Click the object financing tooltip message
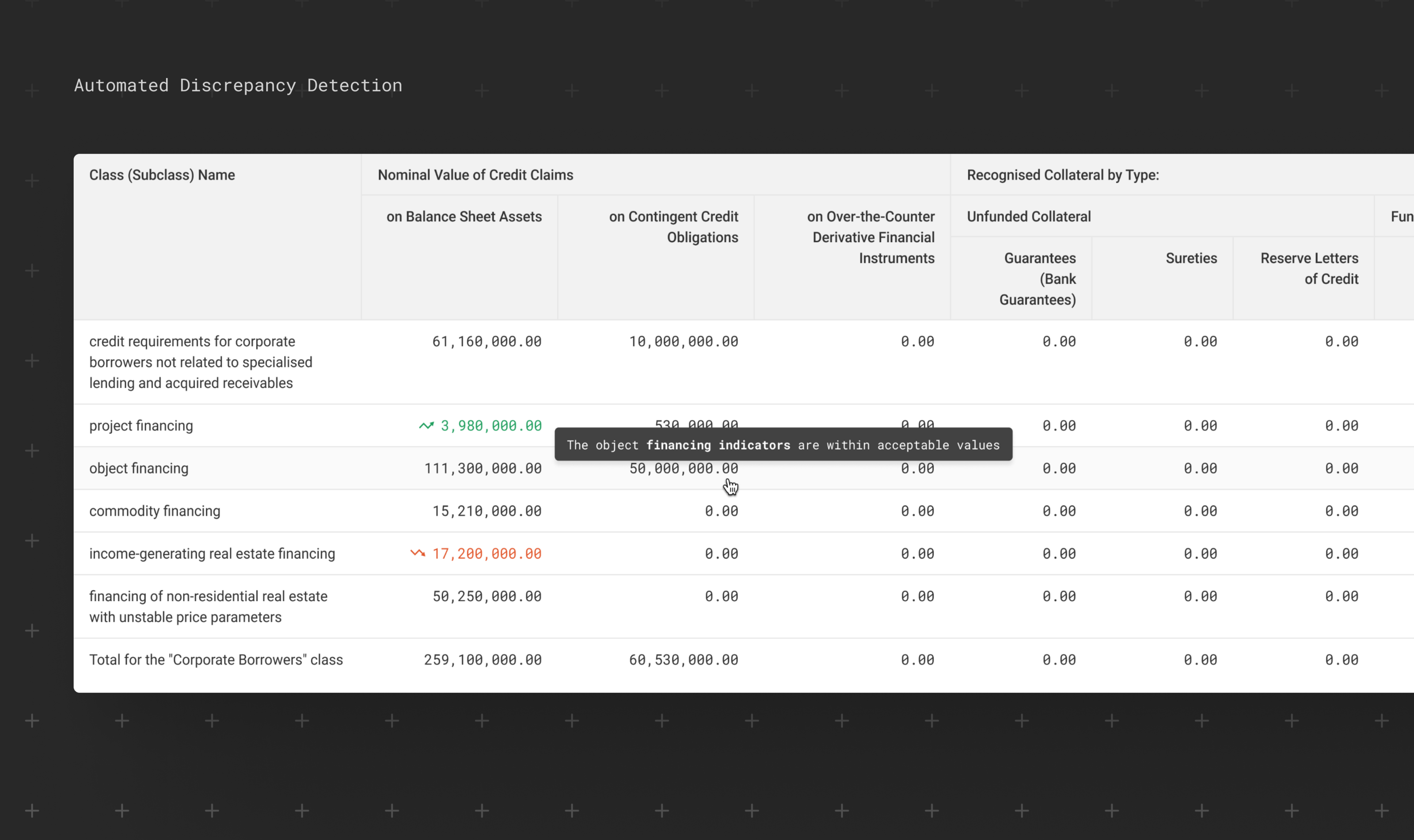The image size is (1414, 840). click(x=783, y=445)
